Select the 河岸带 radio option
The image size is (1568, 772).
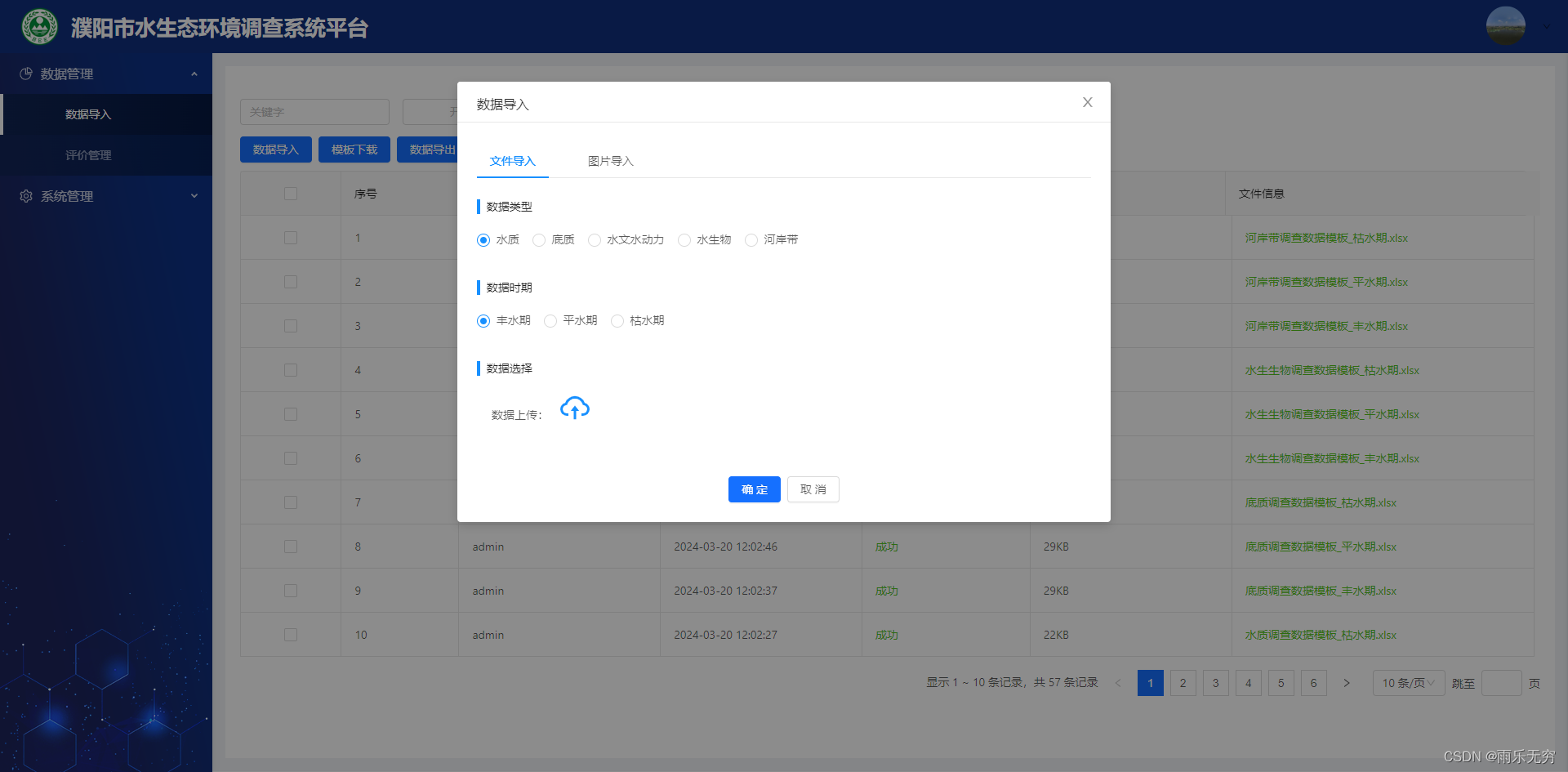(x=751, y=240)
